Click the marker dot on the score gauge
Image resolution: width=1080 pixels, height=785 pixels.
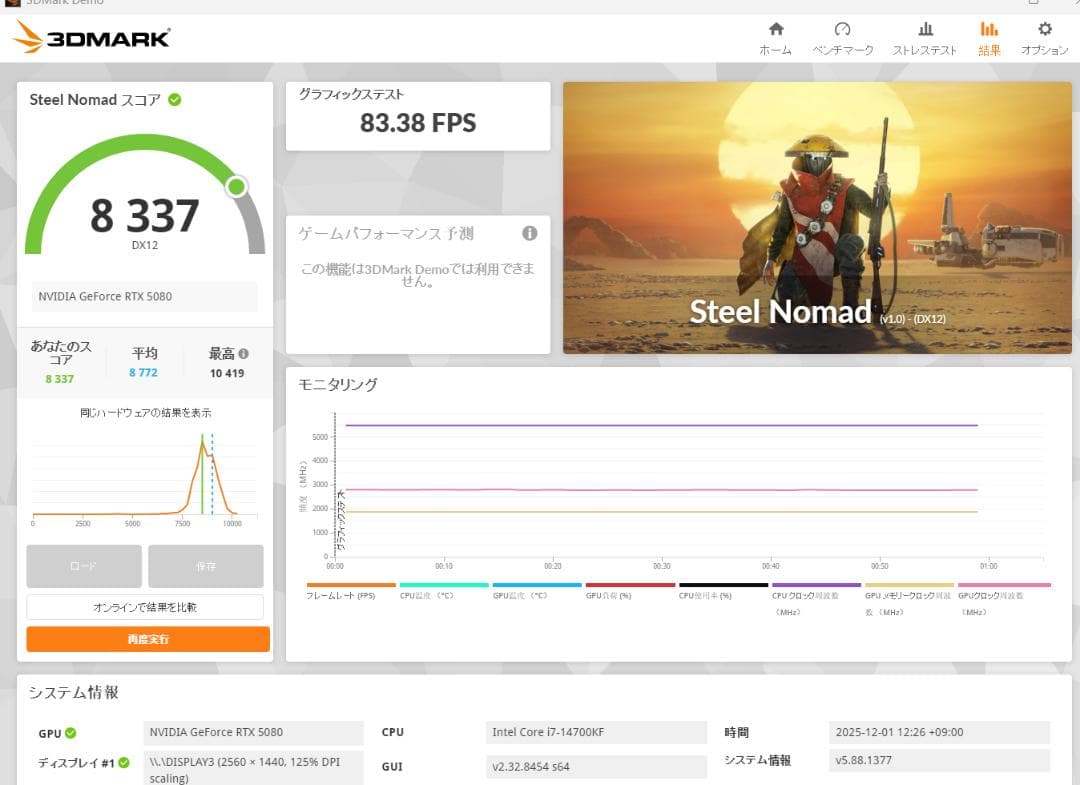236,185
